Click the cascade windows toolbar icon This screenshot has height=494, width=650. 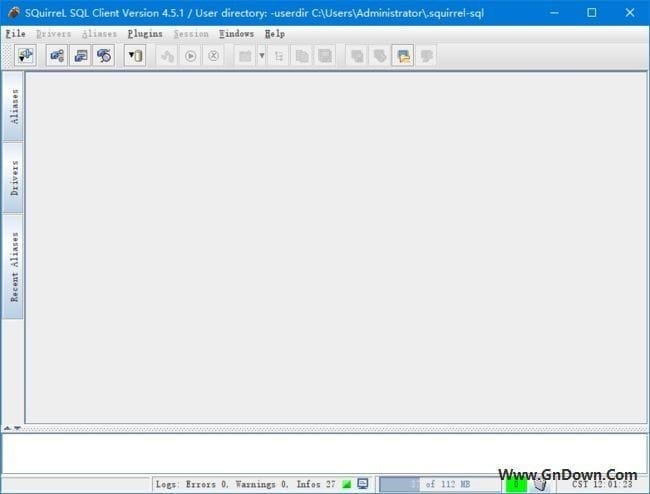click(356, 56)
